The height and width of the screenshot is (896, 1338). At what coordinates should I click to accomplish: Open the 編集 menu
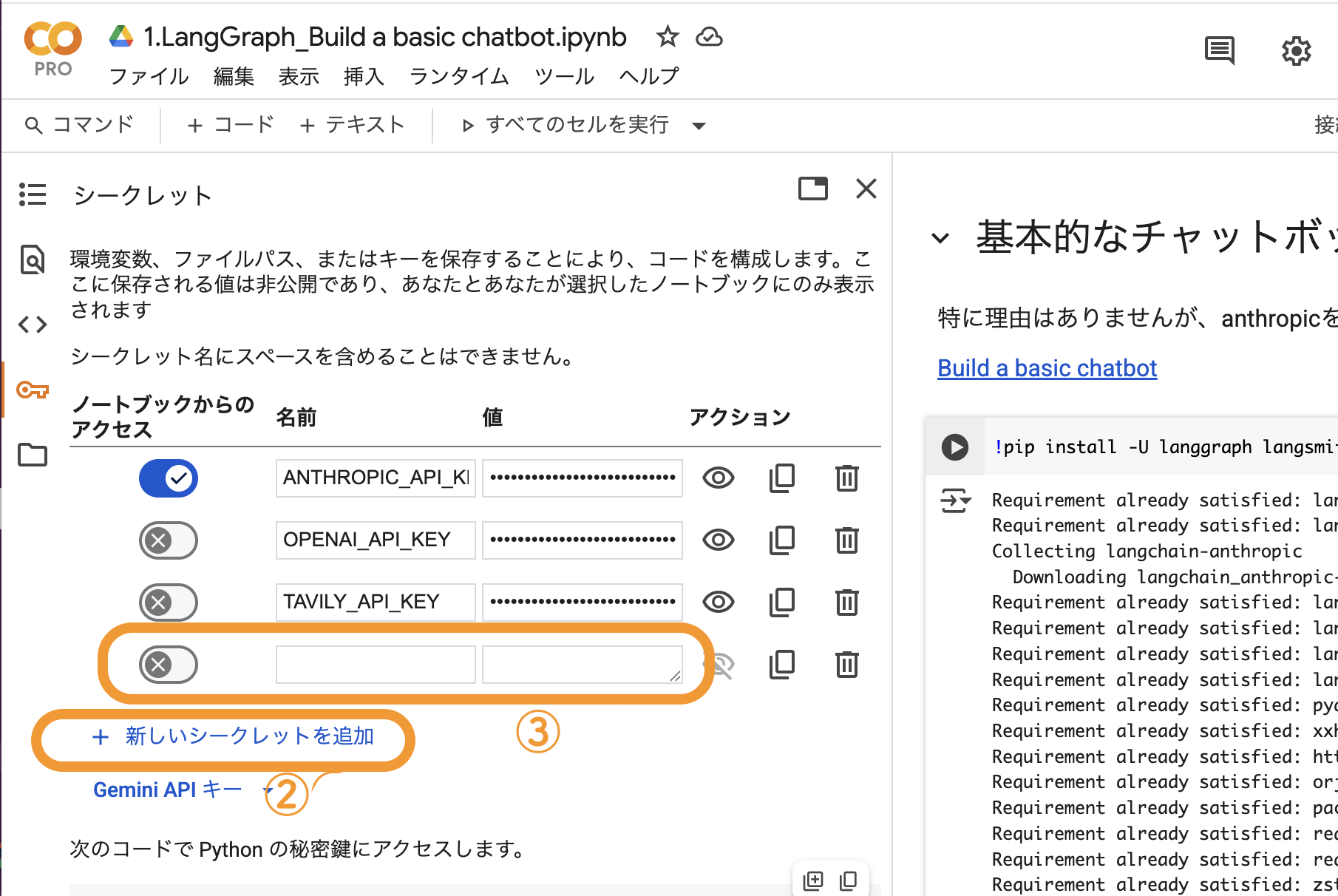click(234, 76)
